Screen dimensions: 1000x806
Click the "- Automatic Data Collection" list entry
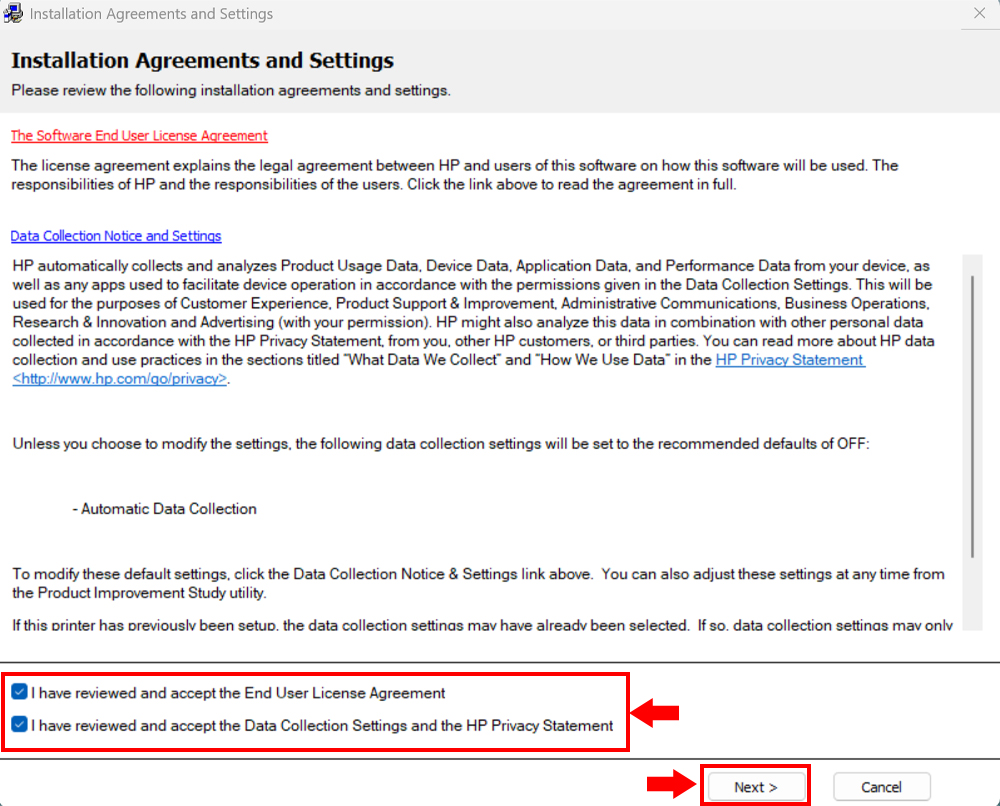click(x=164, y=509)
